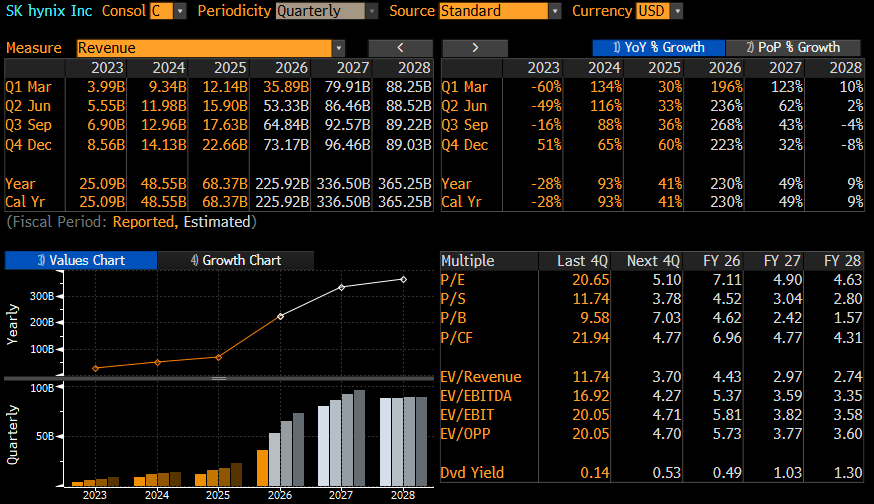Select the EV/EBITDA multiple row label
Screen dimensions: 874x504
click(x=475, y=396)
